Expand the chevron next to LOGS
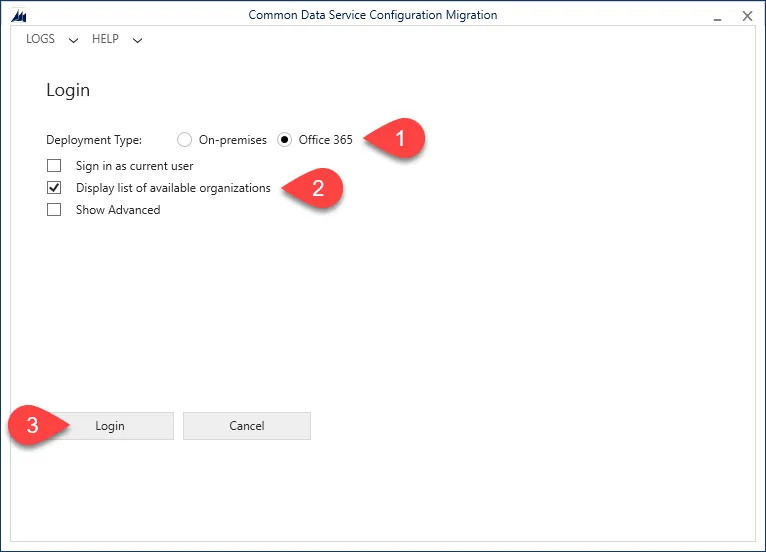Screen dimensions: 766x552 (x=73, y=41)
